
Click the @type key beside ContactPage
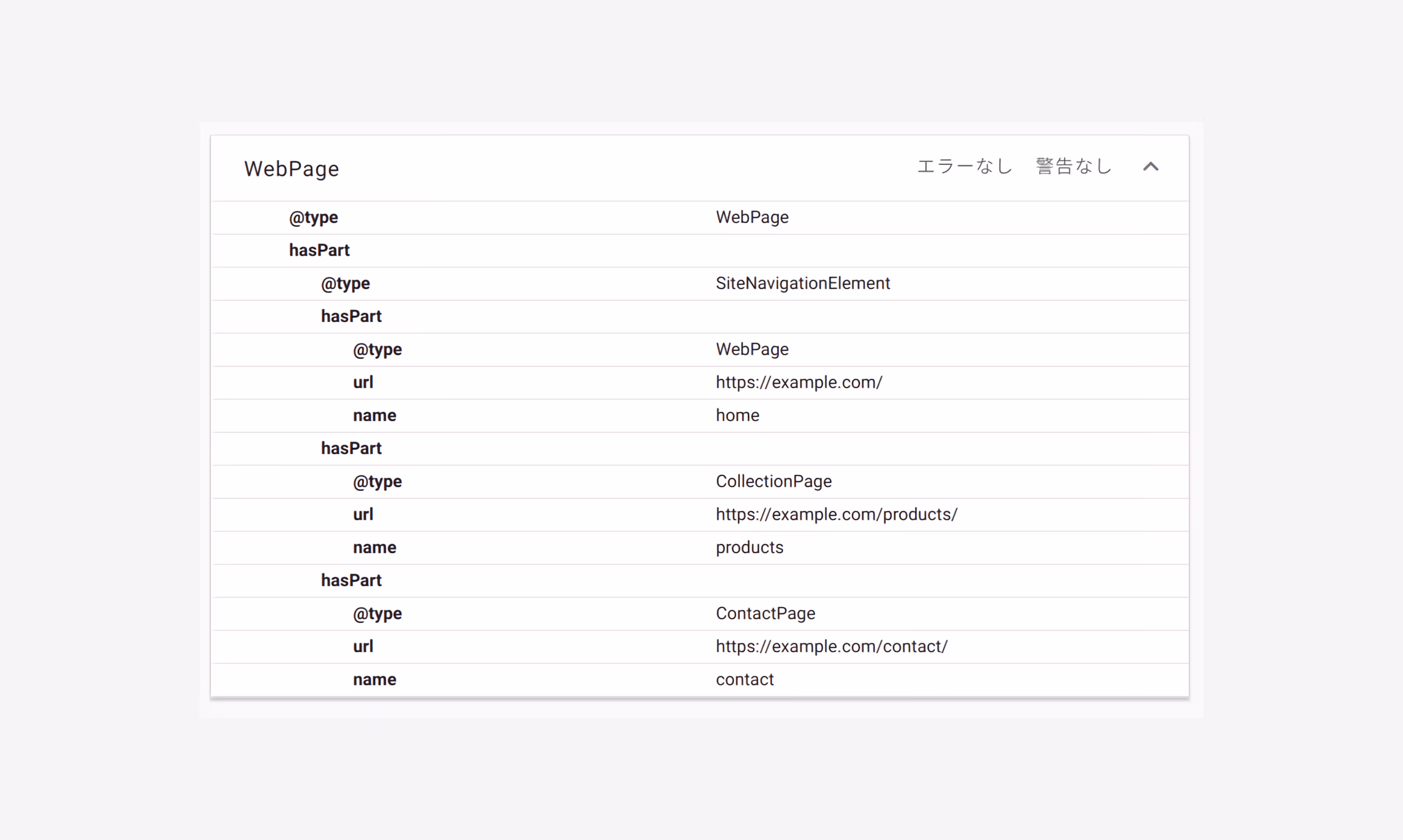tap(377, 614)
